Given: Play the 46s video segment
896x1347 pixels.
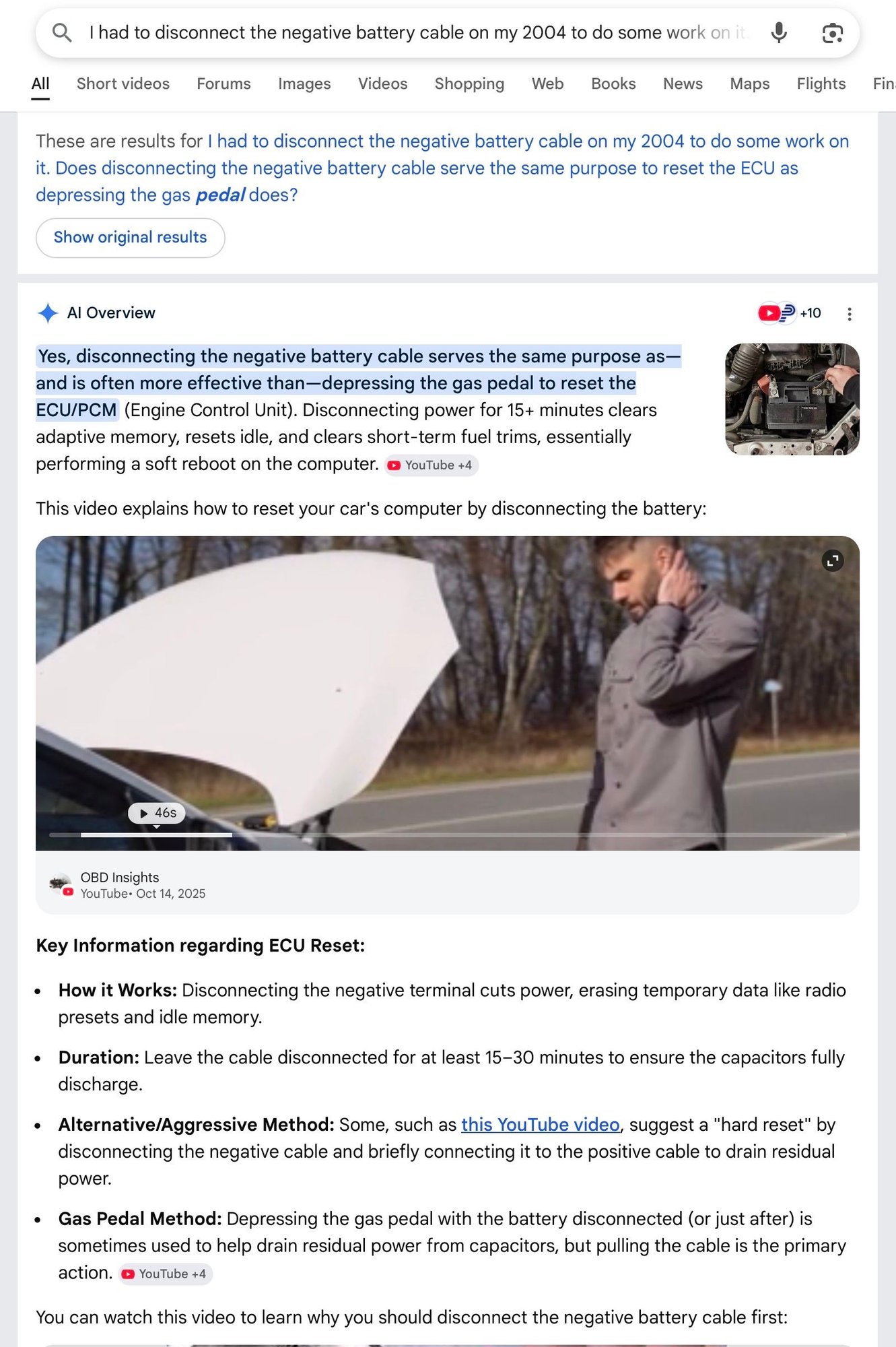Looking at the screenshot, I should pos(157,813).
